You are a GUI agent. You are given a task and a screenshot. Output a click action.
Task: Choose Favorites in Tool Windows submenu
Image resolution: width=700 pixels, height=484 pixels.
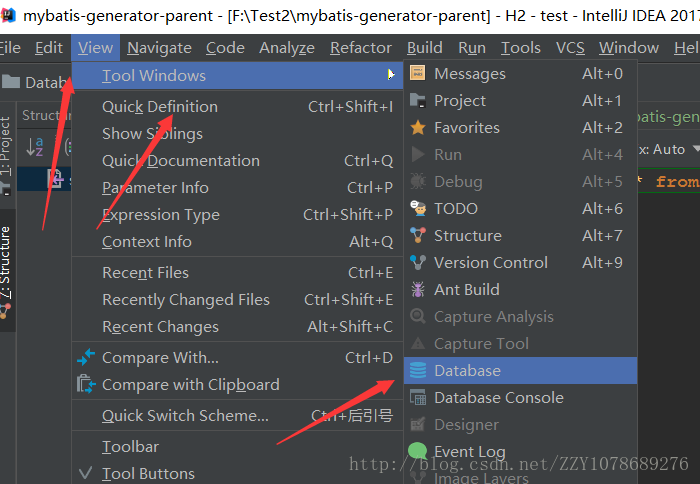521,128
